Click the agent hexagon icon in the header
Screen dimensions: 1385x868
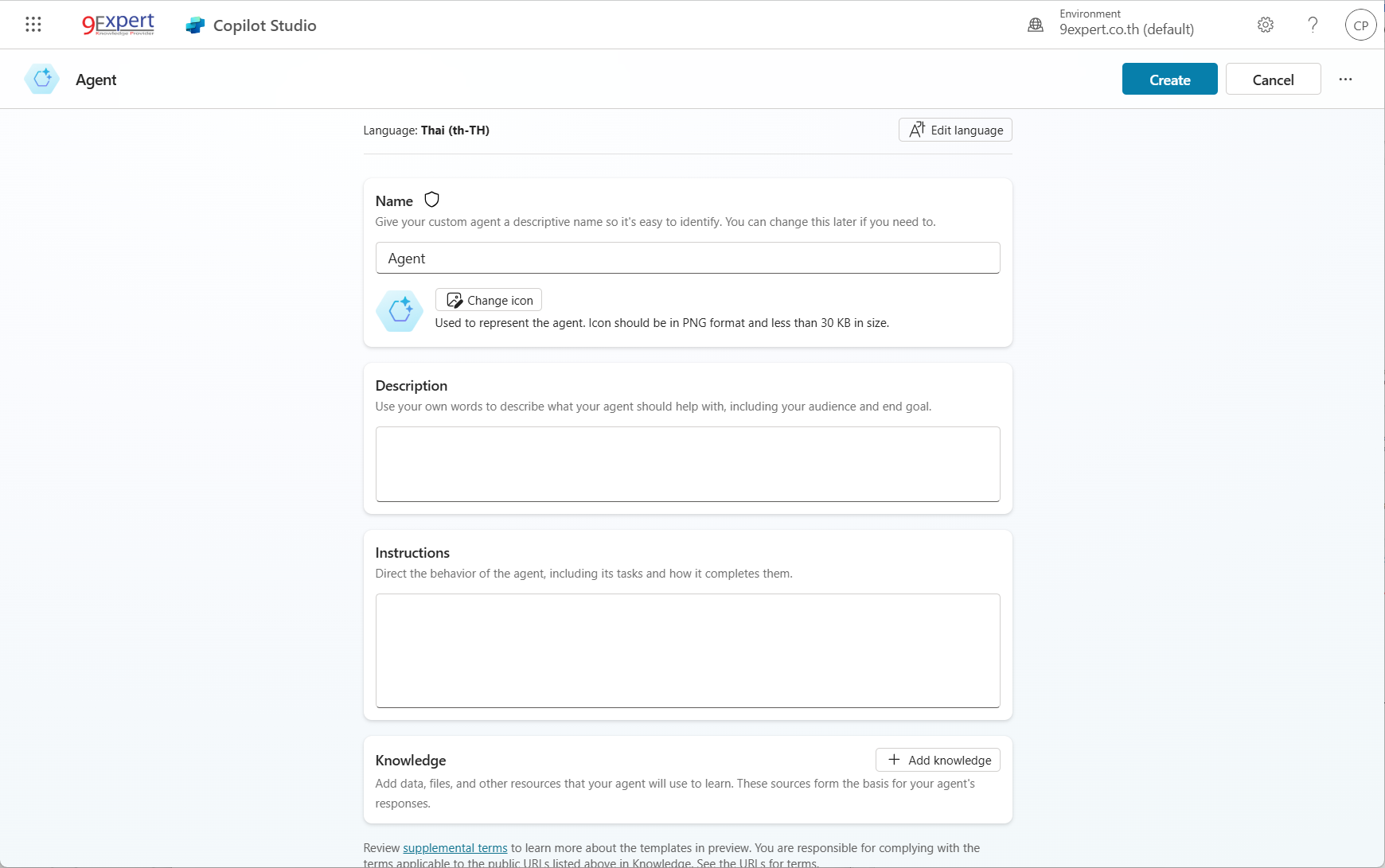[41, 79]
